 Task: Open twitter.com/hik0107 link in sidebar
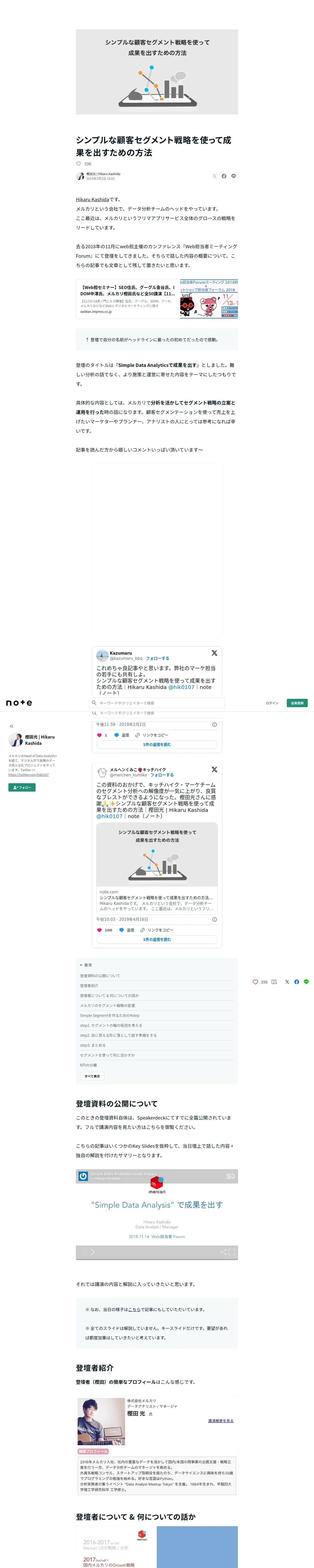click(x=29, y=774)
